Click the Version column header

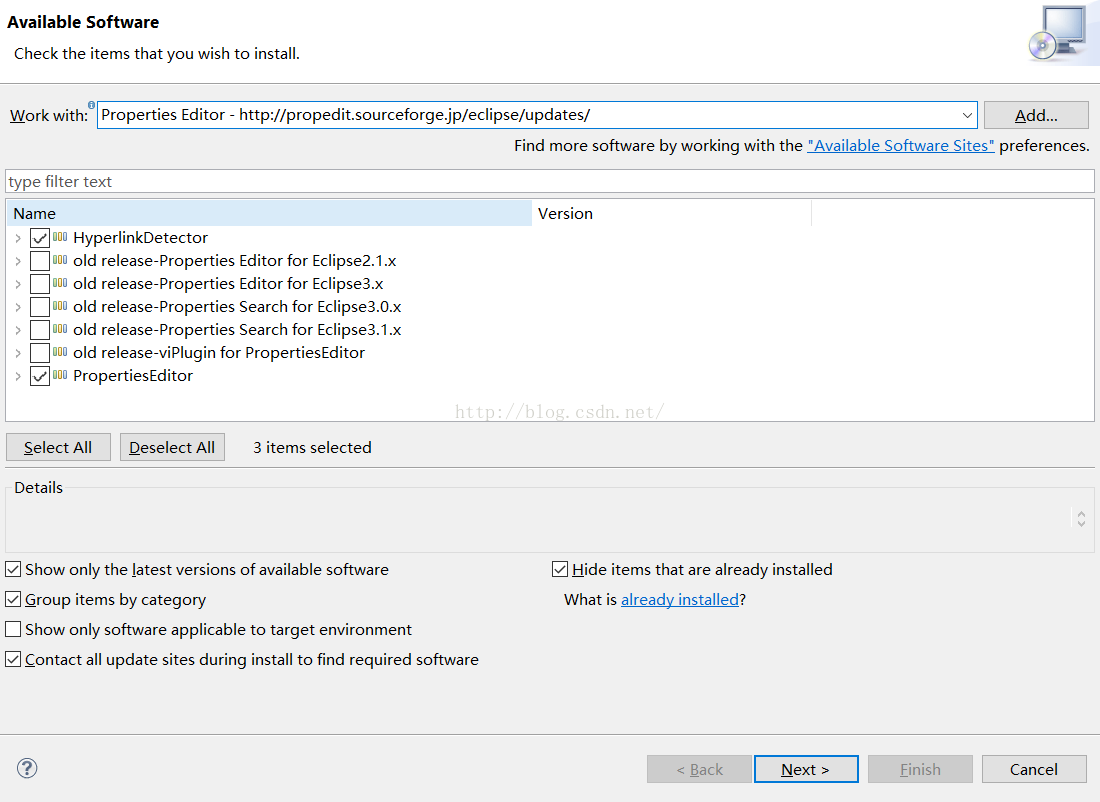[x=671, y=213]
